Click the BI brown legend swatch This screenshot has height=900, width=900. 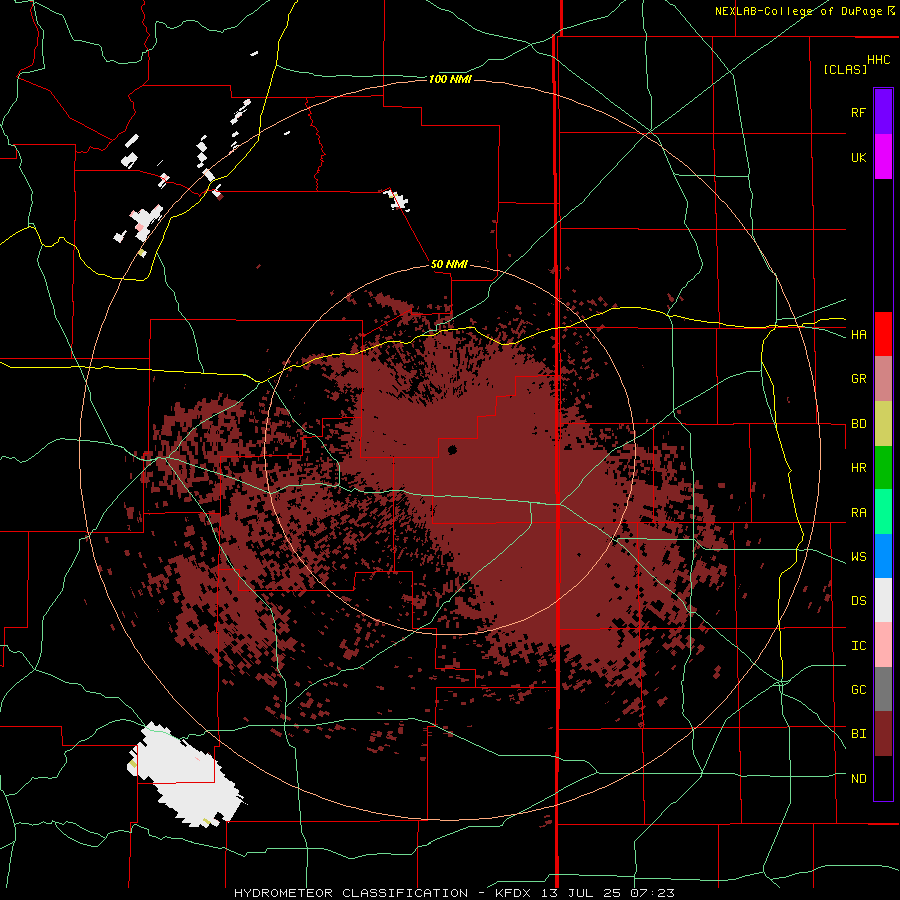[883, 734]
